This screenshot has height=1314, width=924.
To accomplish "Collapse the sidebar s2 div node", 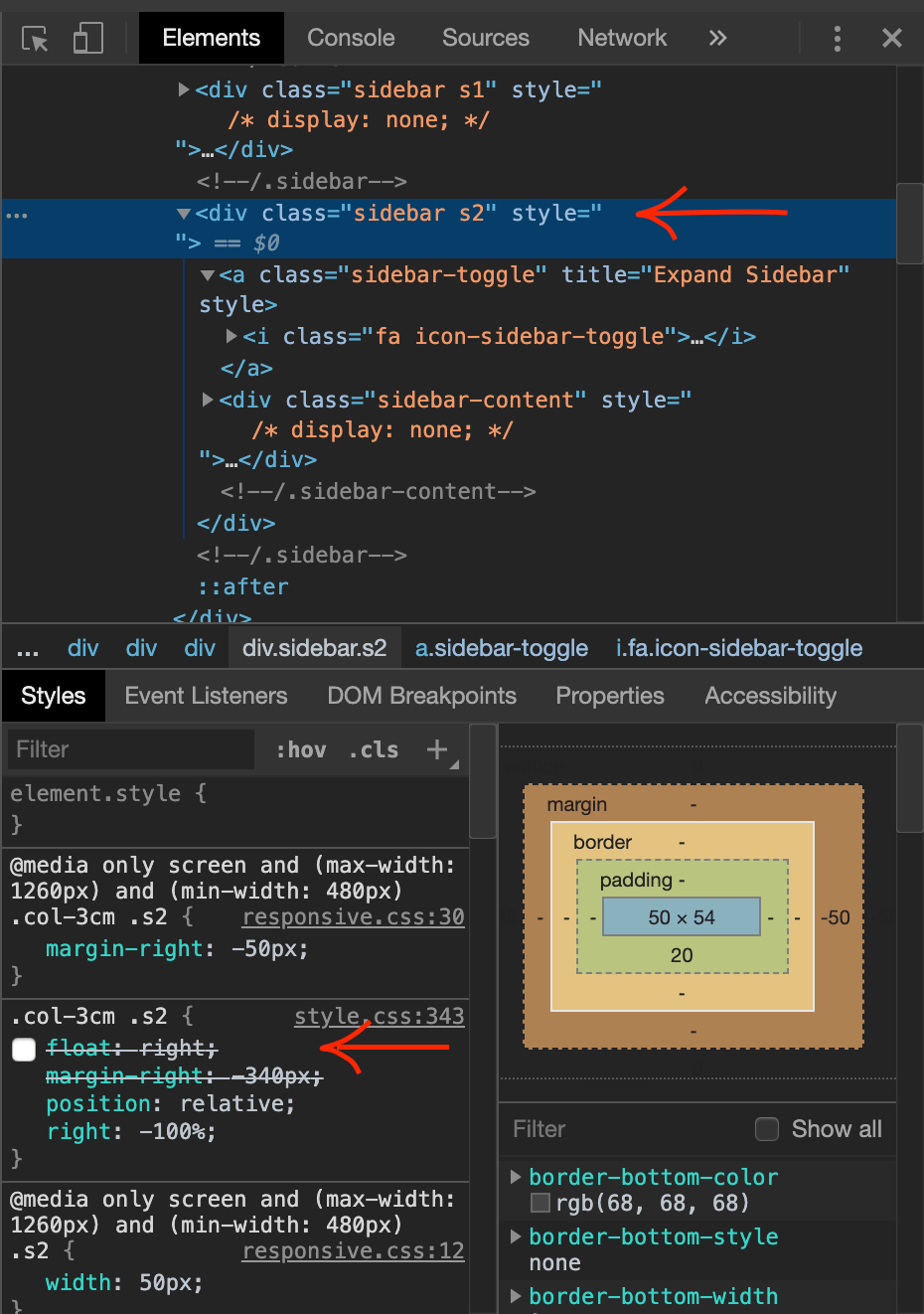I will (184, 214).
